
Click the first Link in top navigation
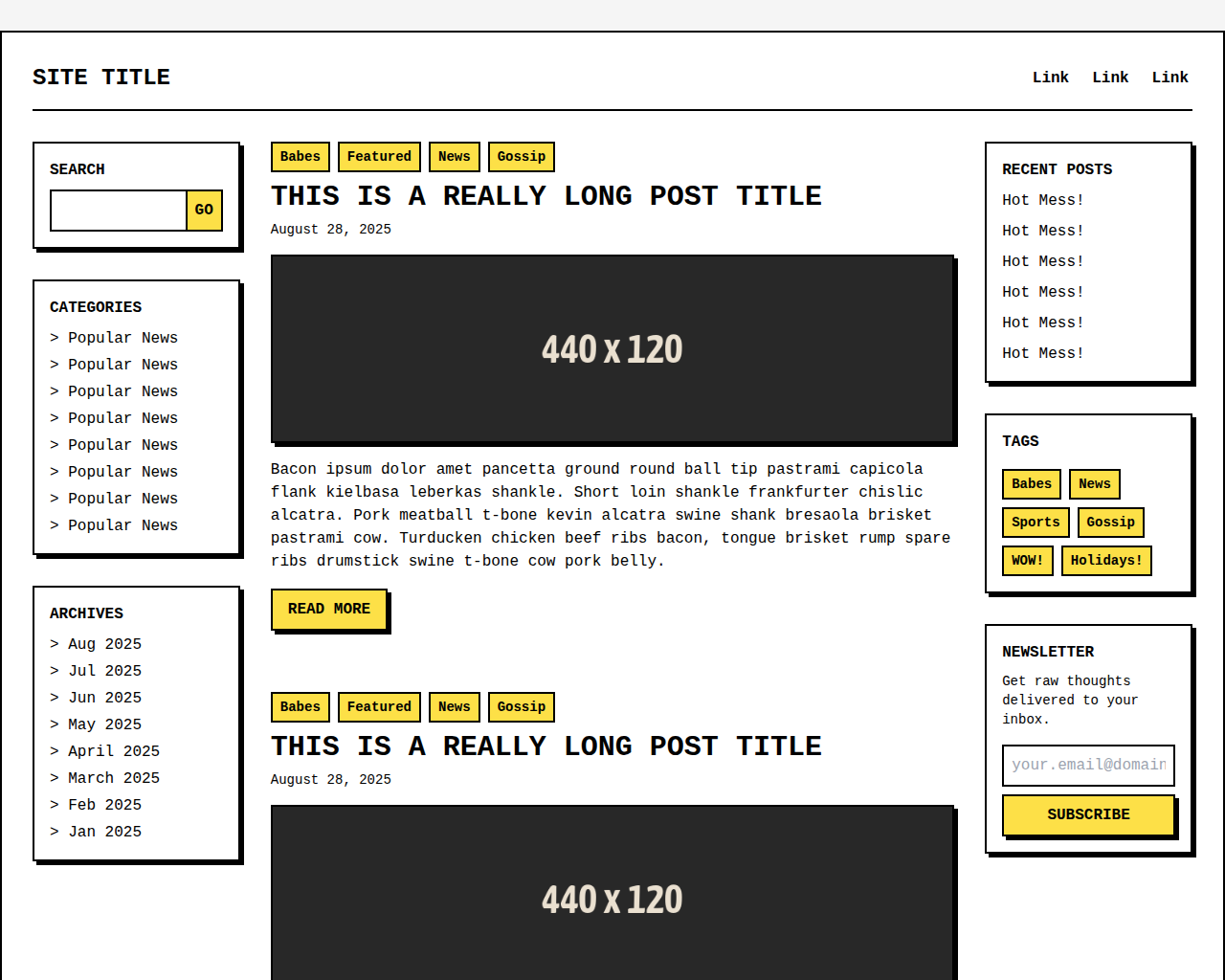1050,77
